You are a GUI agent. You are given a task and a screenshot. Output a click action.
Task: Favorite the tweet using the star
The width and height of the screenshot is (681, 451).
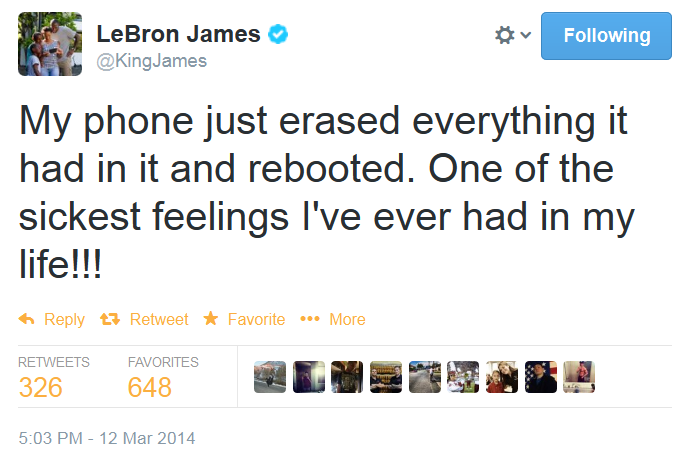click(210, 319)
